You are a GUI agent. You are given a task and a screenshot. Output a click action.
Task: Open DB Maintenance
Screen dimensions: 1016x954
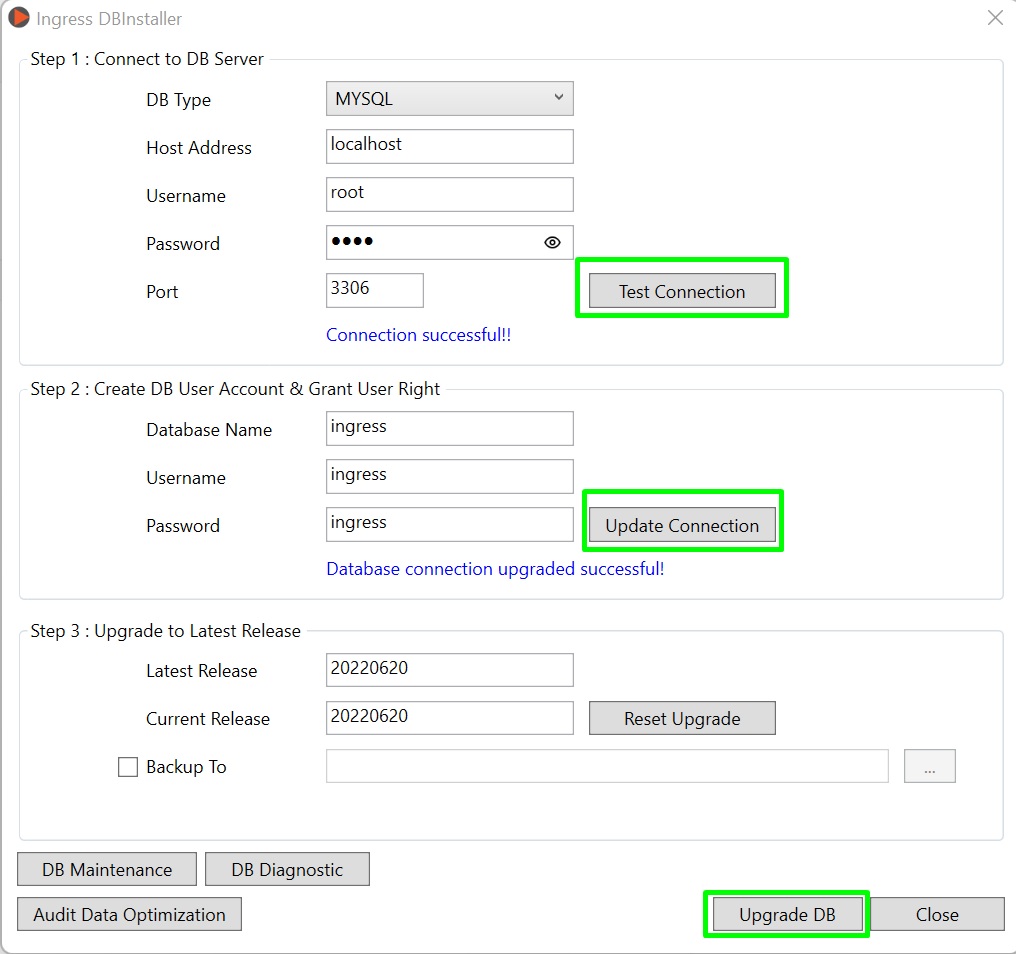(107, 869)
